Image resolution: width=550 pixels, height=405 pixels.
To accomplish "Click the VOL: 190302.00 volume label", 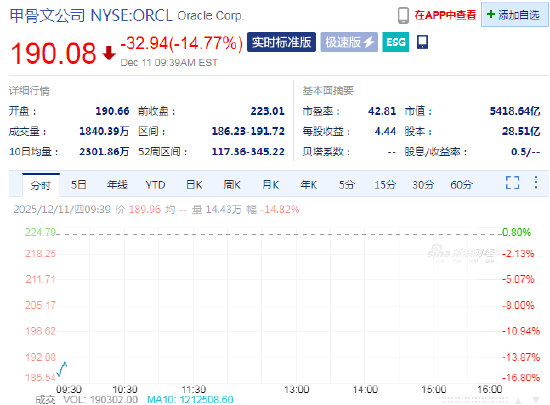I will [100, 400].
